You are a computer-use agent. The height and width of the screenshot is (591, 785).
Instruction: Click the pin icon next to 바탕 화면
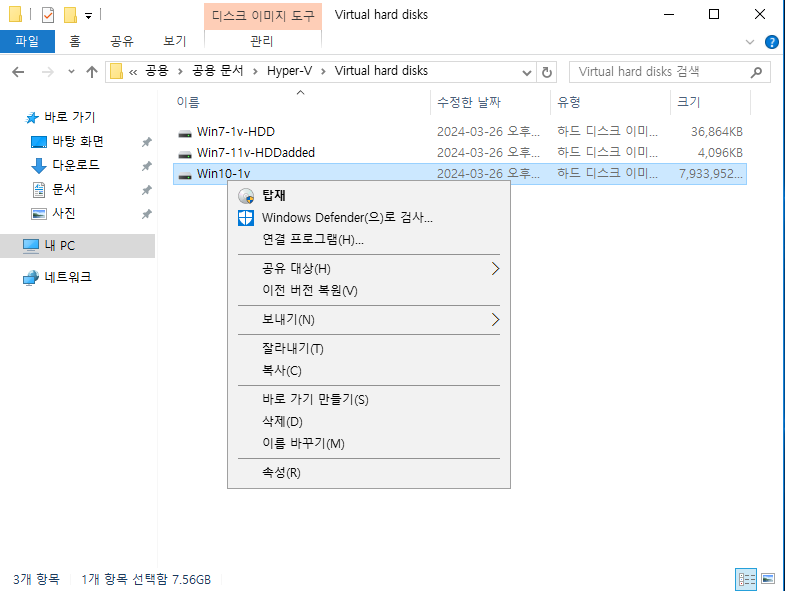[146, 142]
